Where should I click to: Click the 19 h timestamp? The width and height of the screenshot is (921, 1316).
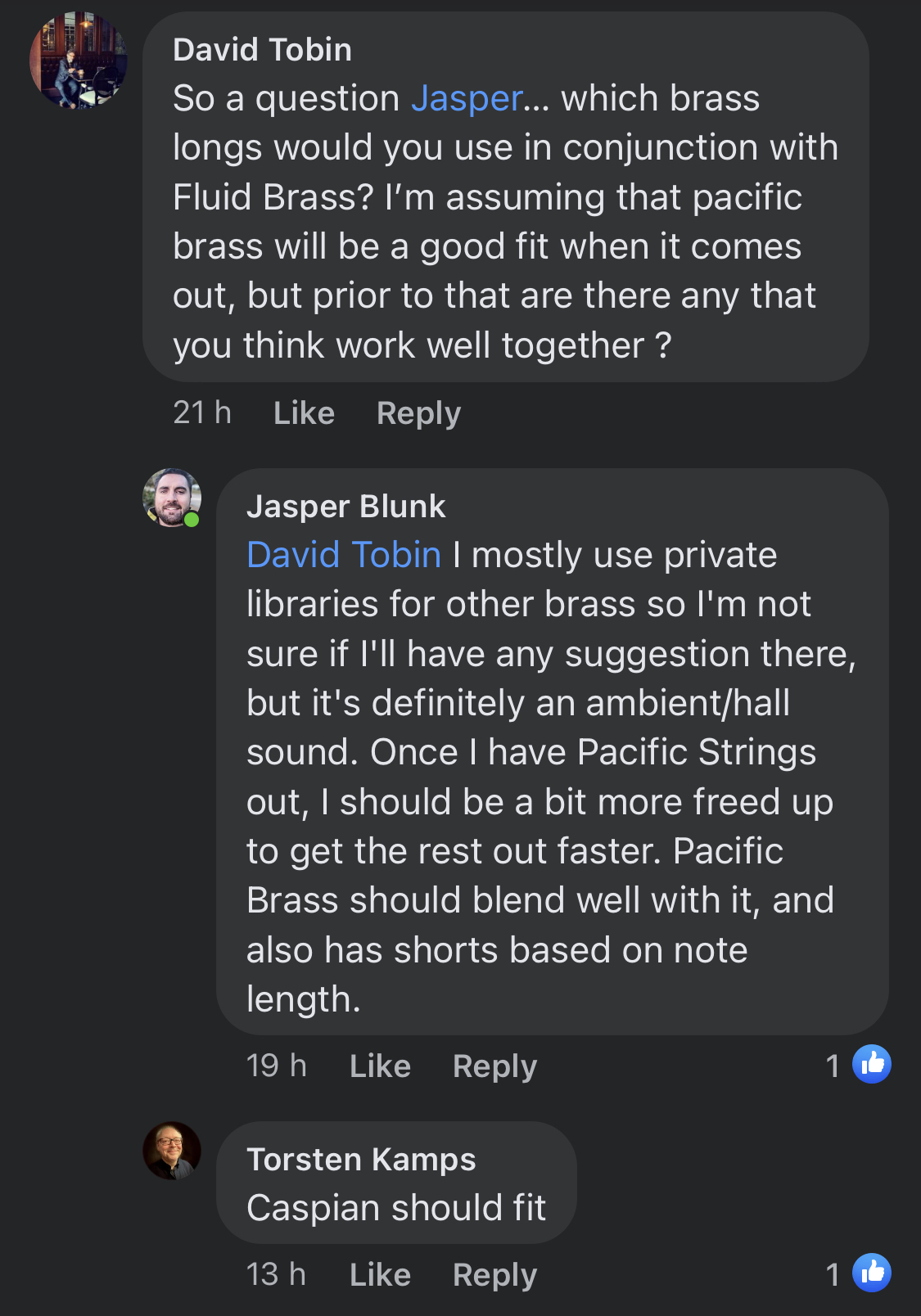click(277, 1066)
